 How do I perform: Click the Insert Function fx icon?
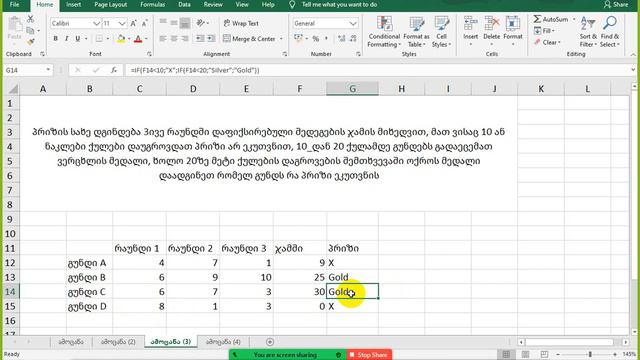tap(113, 70)
